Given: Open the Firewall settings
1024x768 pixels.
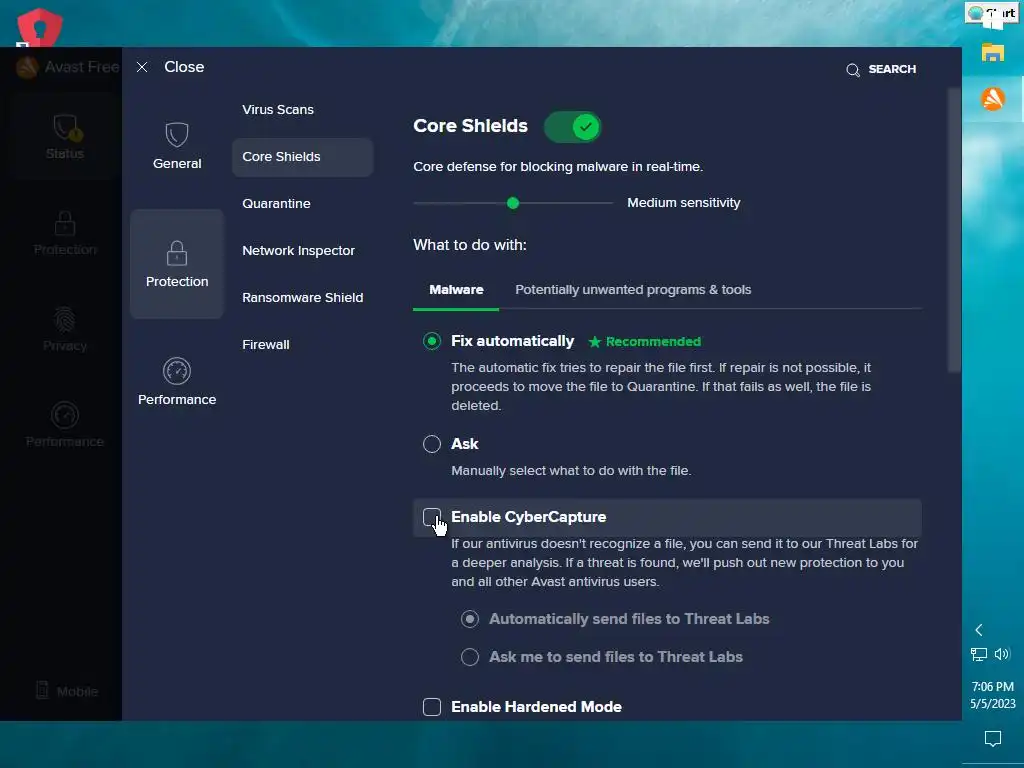Looking at the screenshot, I should [x=302, y=345].
